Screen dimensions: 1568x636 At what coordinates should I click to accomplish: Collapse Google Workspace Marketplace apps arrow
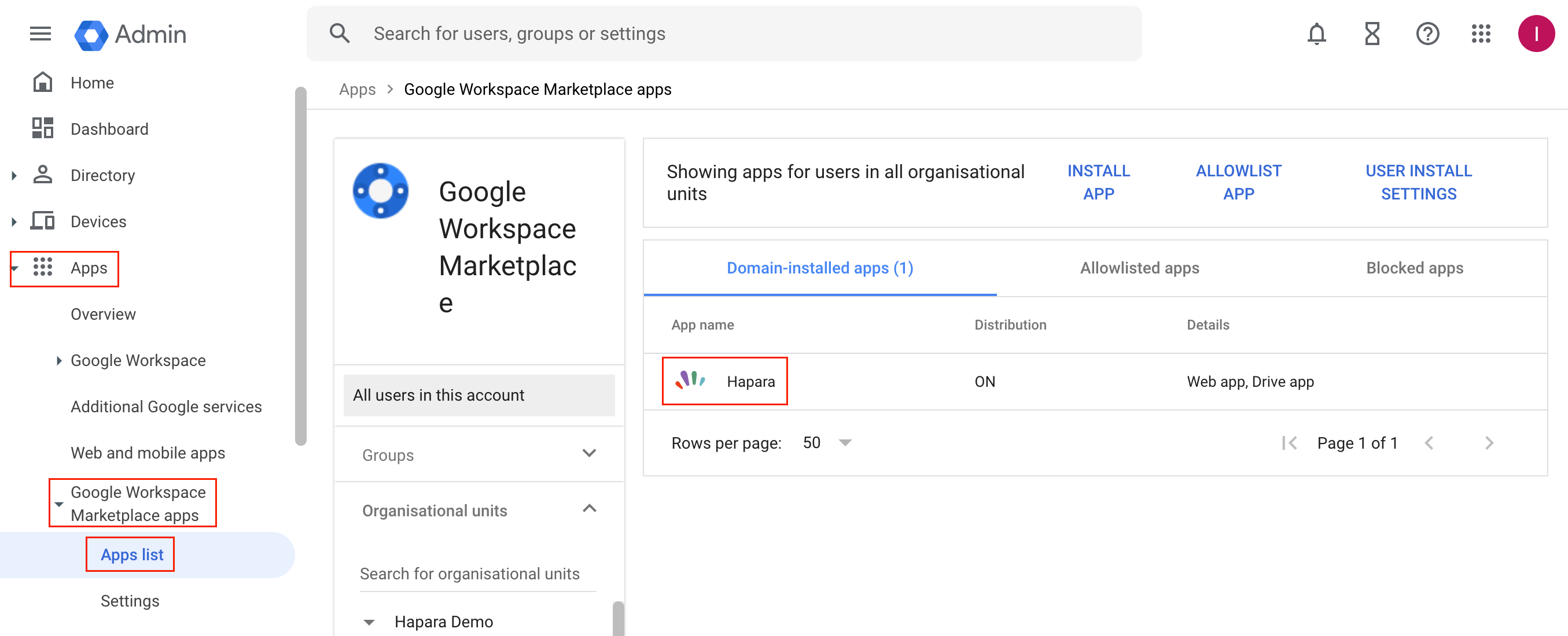[x=59, y=504]
